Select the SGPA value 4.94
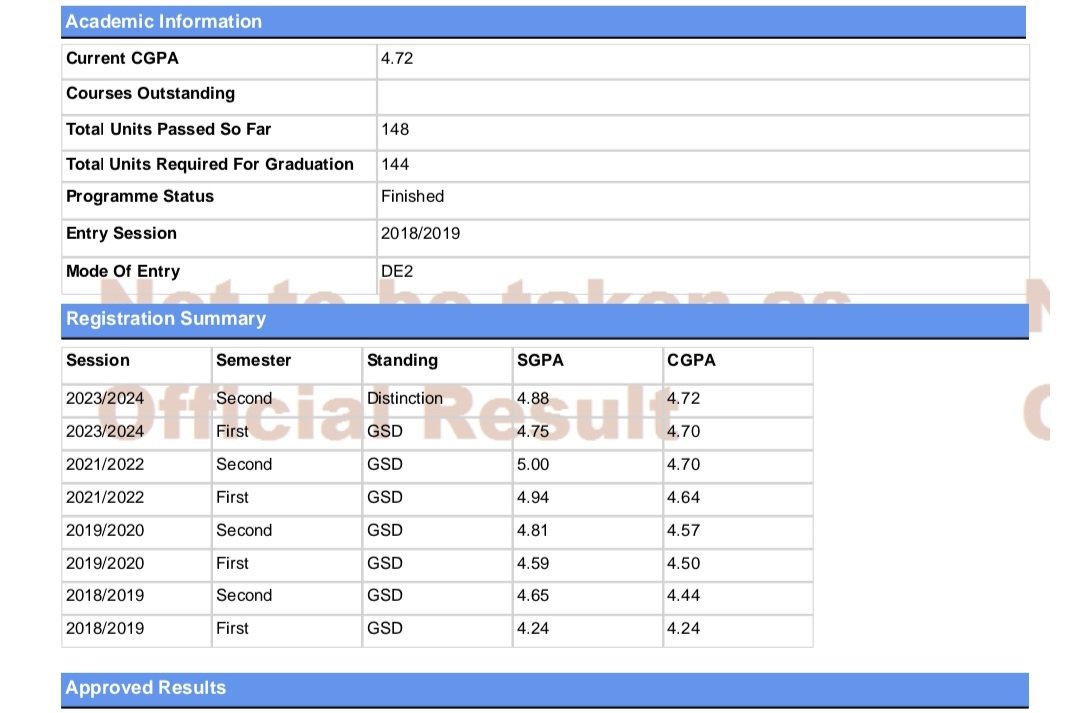1080x713 pixels. [x=533, y=497]
